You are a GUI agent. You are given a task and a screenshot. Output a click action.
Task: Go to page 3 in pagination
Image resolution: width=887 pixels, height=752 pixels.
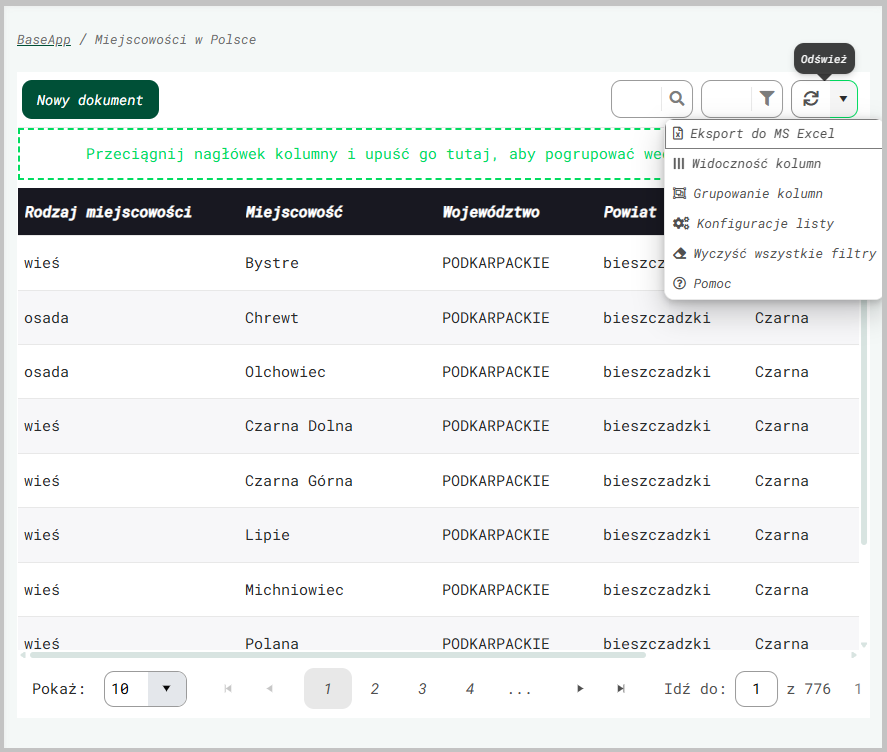pyautogui.click(x=422, y=689)
